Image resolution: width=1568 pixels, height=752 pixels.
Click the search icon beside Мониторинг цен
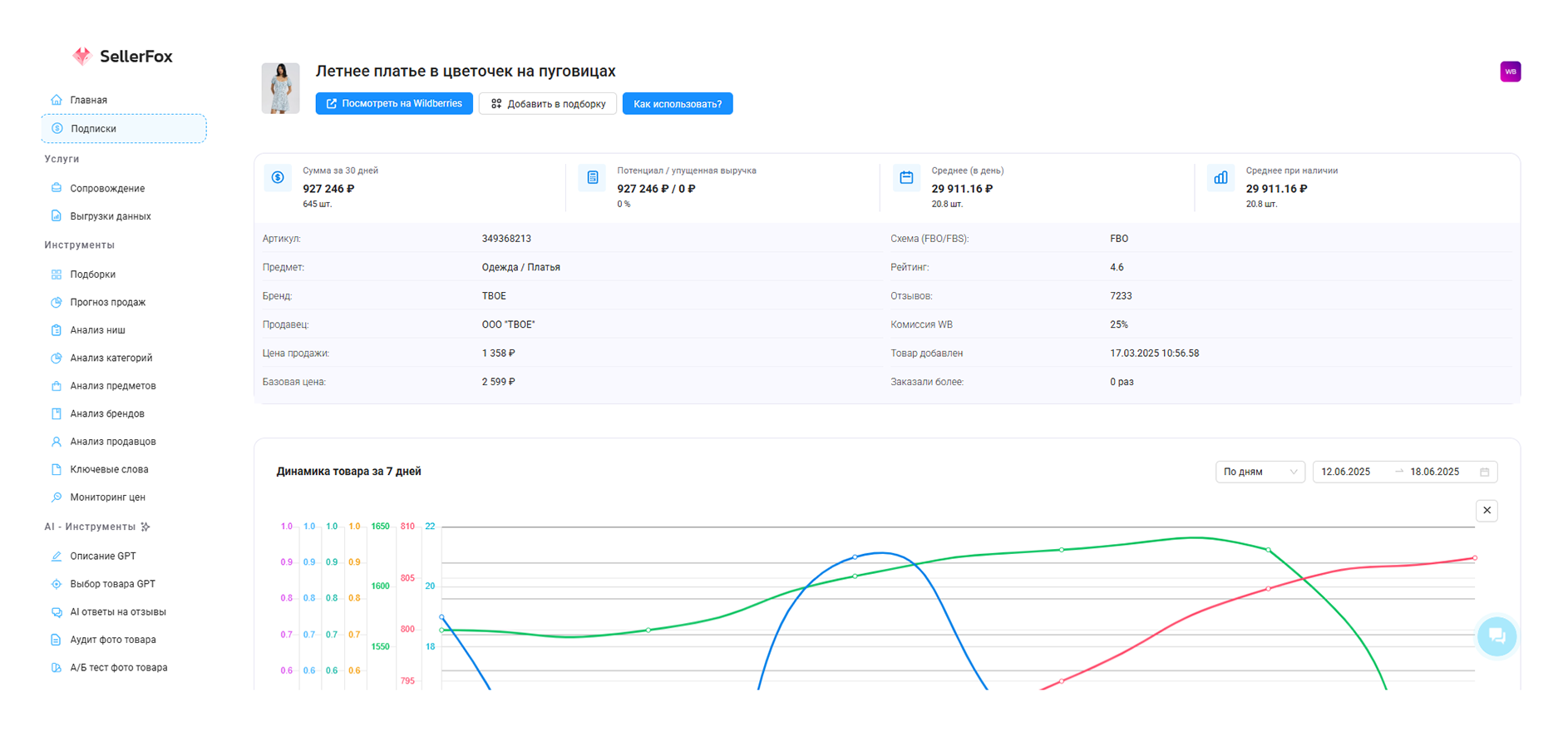57,497
